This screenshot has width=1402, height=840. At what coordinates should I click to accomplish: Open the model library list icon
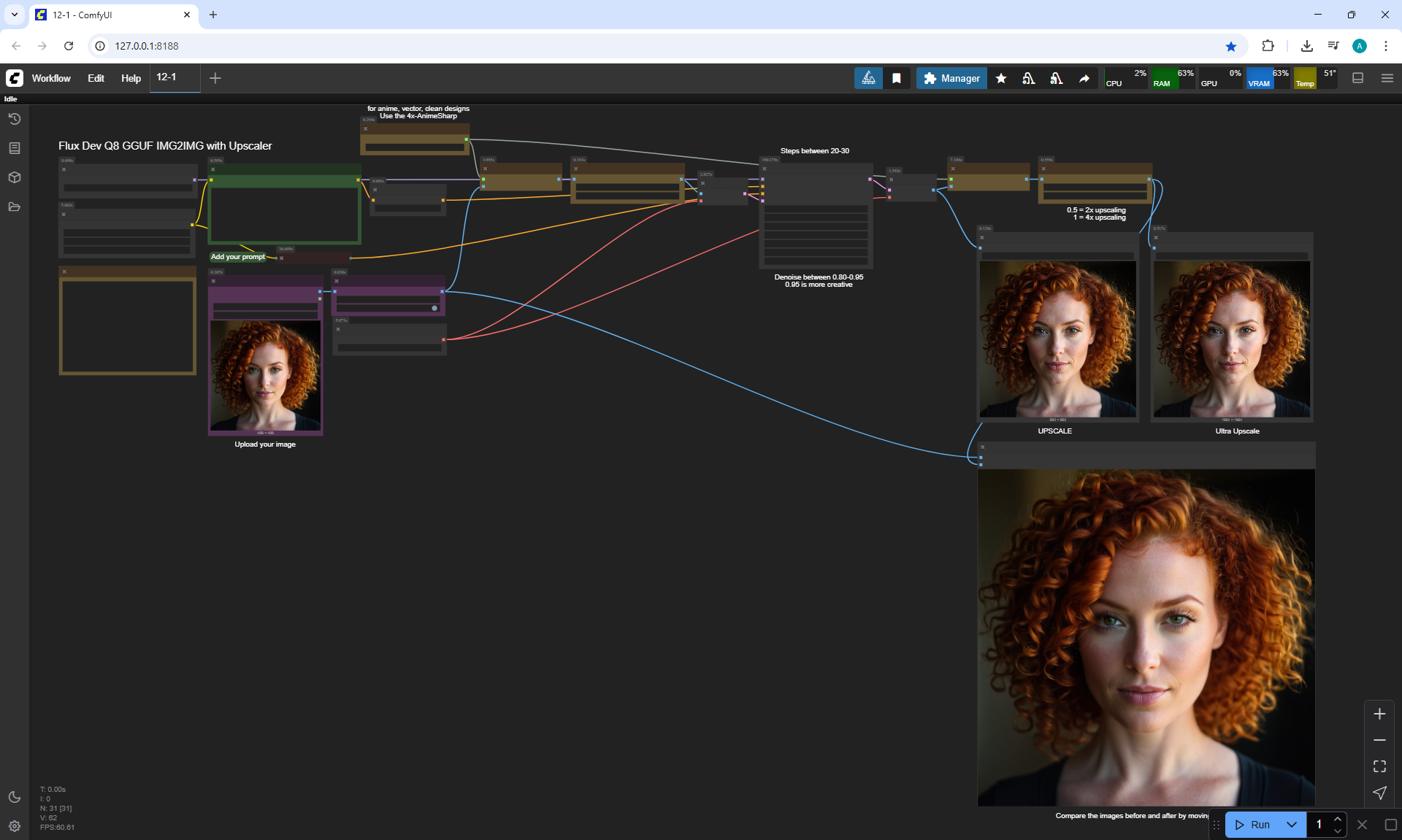tap(15, 148)
